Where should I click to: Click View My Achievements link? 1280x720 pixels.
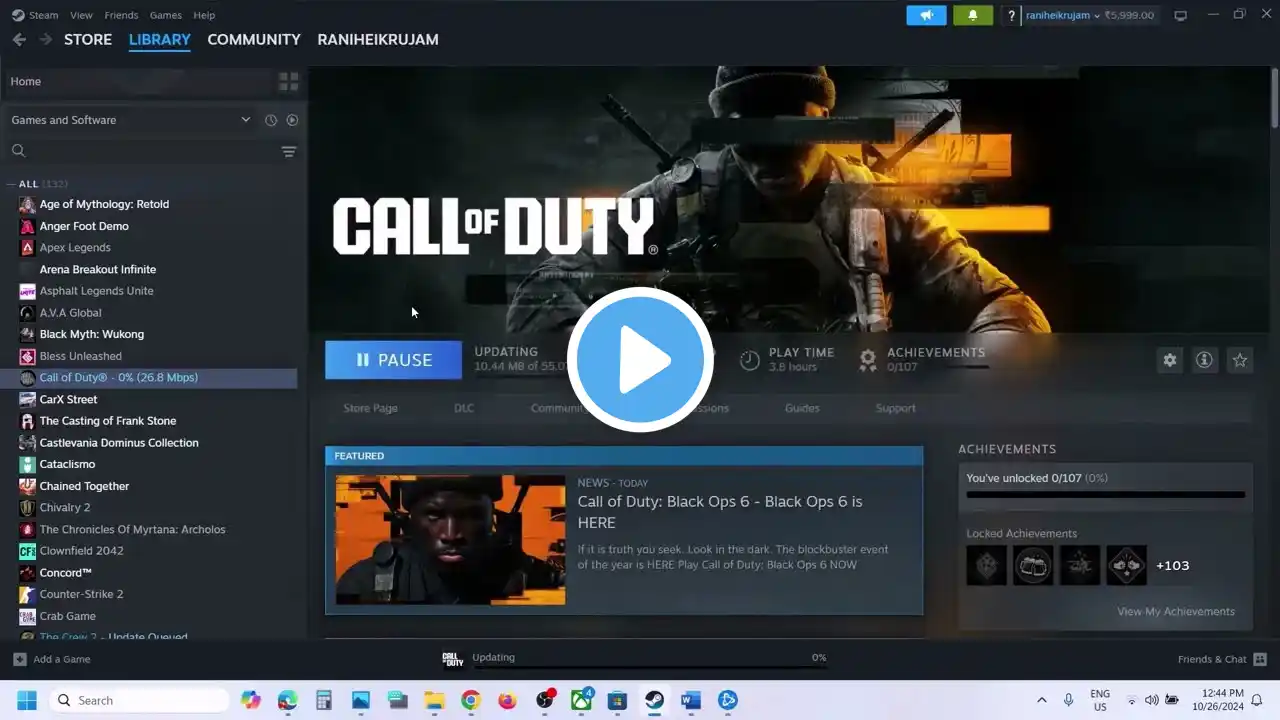pos(1176,611)
